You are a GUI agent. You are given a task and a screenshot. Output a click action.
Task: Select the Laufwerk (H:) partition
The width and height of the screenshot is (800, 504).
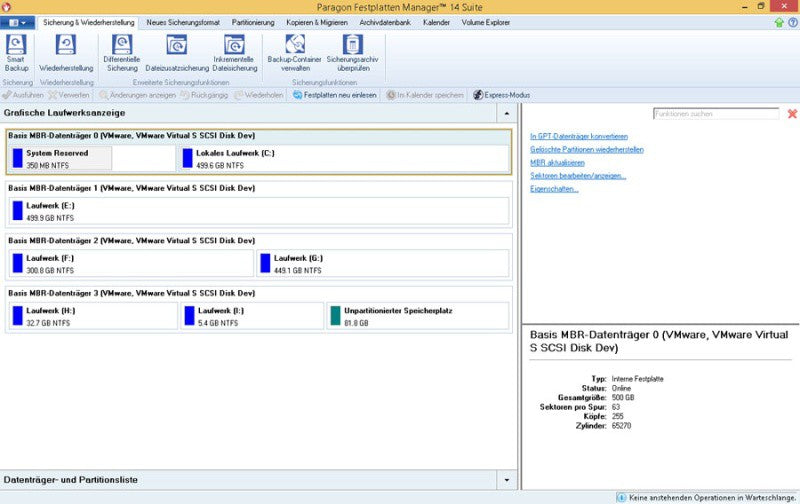pos(93,316)
